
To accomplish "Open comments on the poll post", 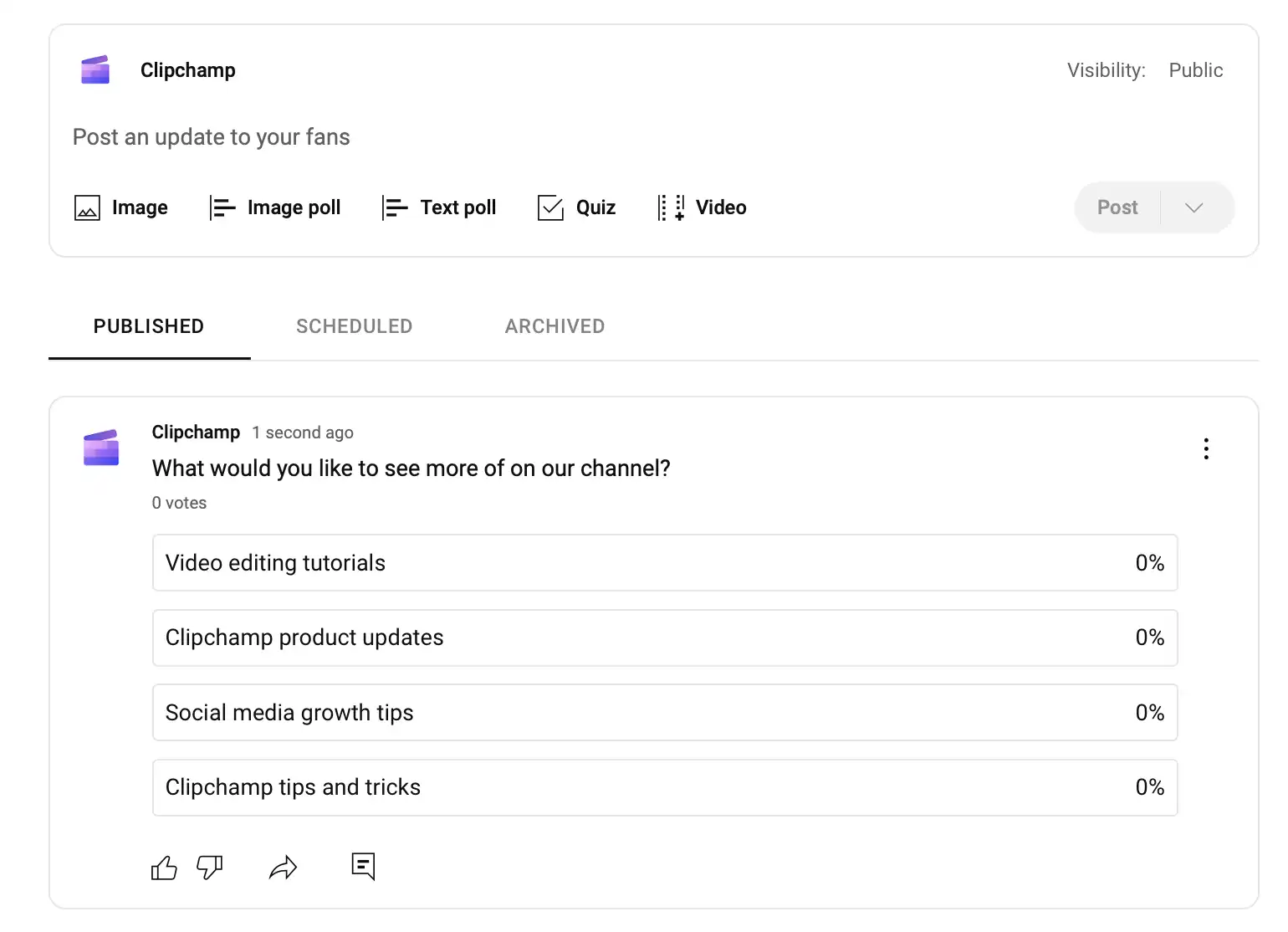I will pos(363,867).
